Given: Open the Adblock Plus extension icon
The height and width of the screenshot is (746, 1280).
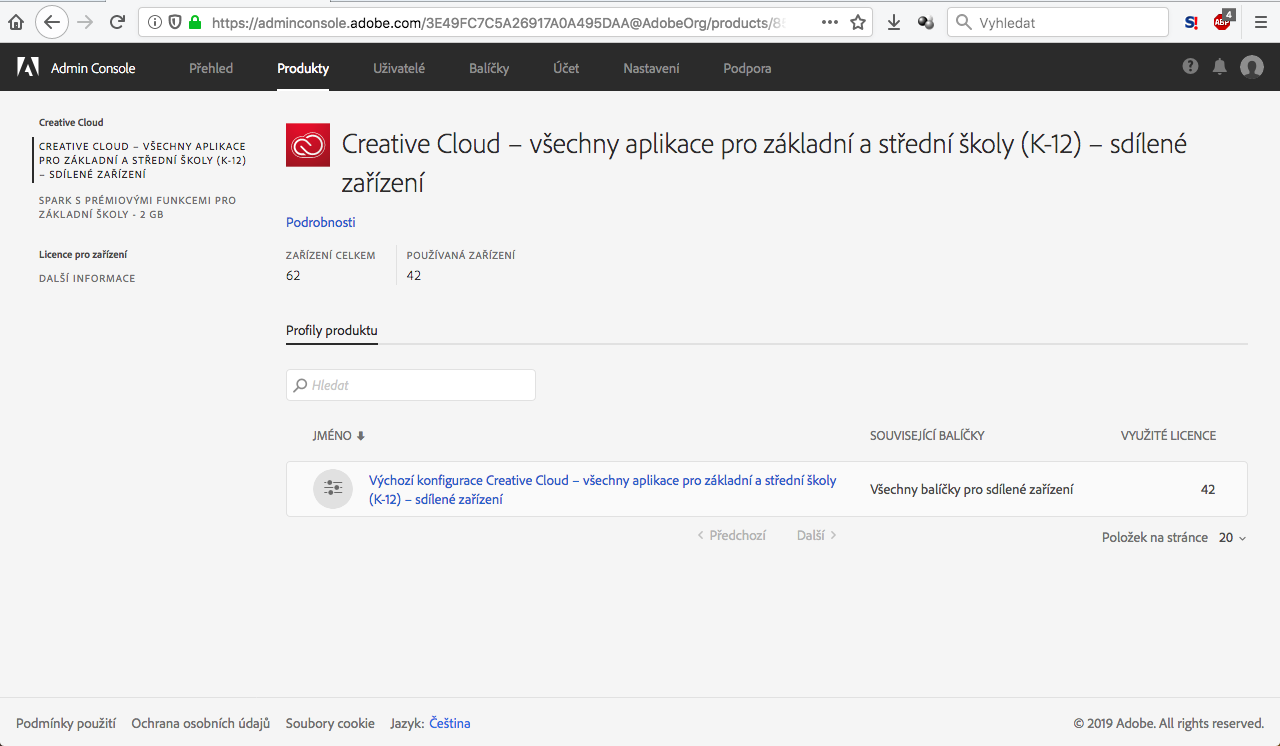Looking at the screenshot, I should pyautogui.click(x=1223, y=21).
